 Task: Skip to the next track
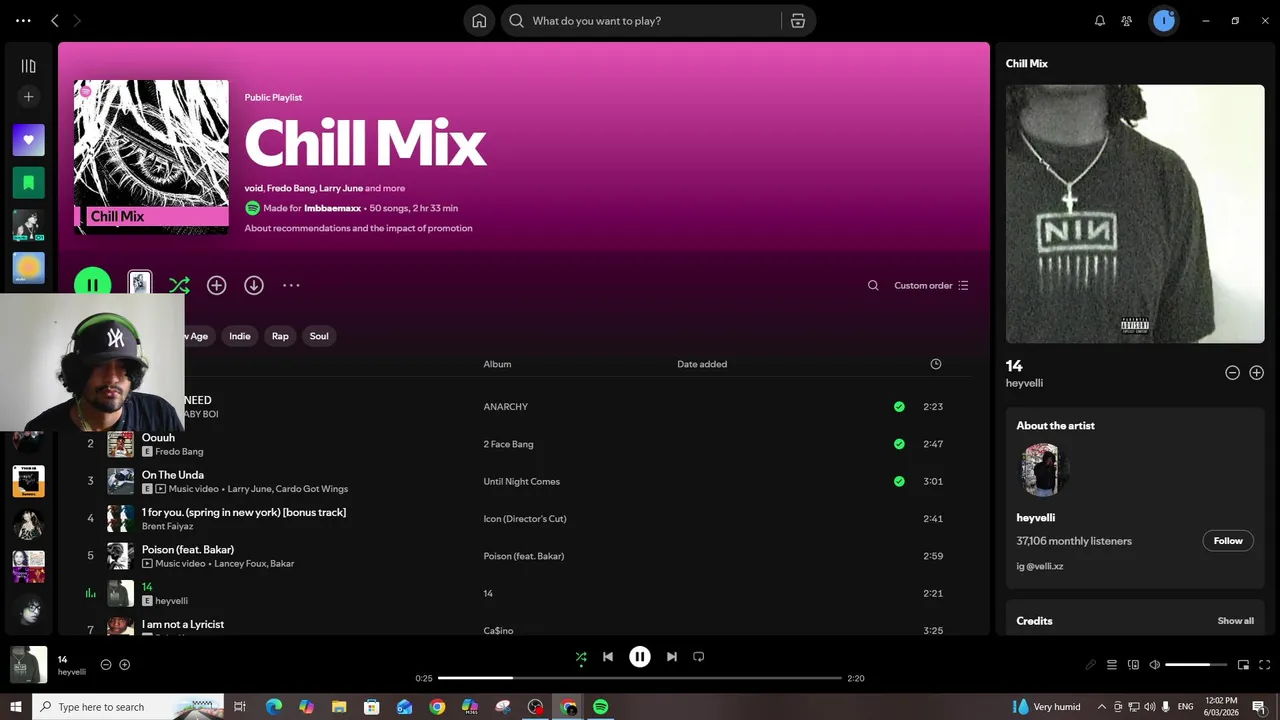tap(672, 657)
